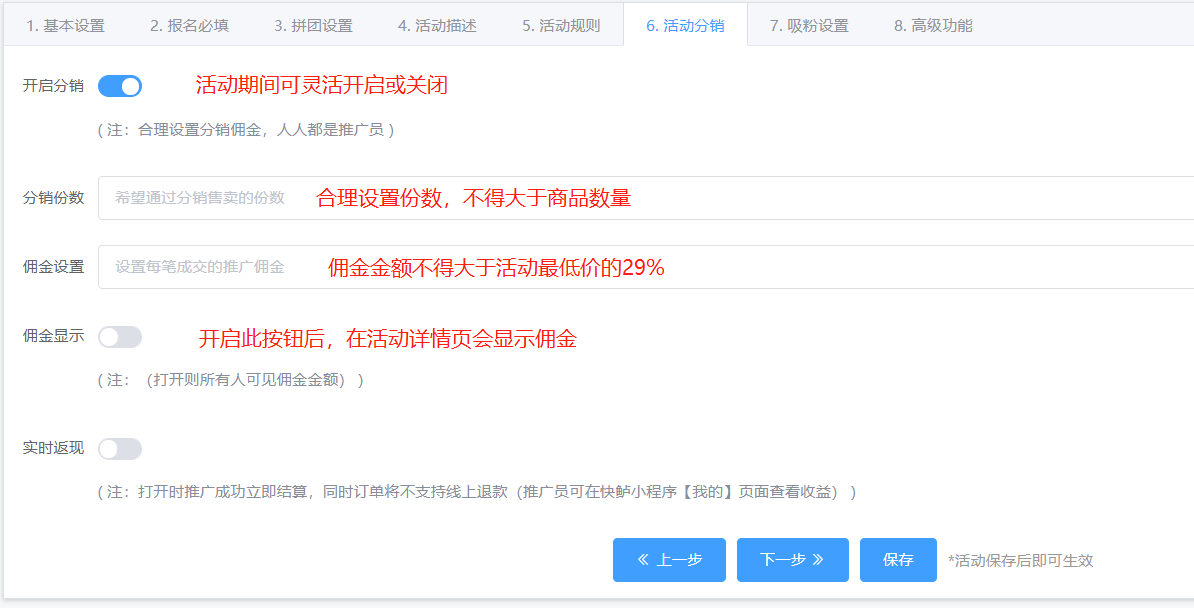Disable the 开启分销 switch
The height and width of the screenshot is (608, 1194).
tap(120, 86)
